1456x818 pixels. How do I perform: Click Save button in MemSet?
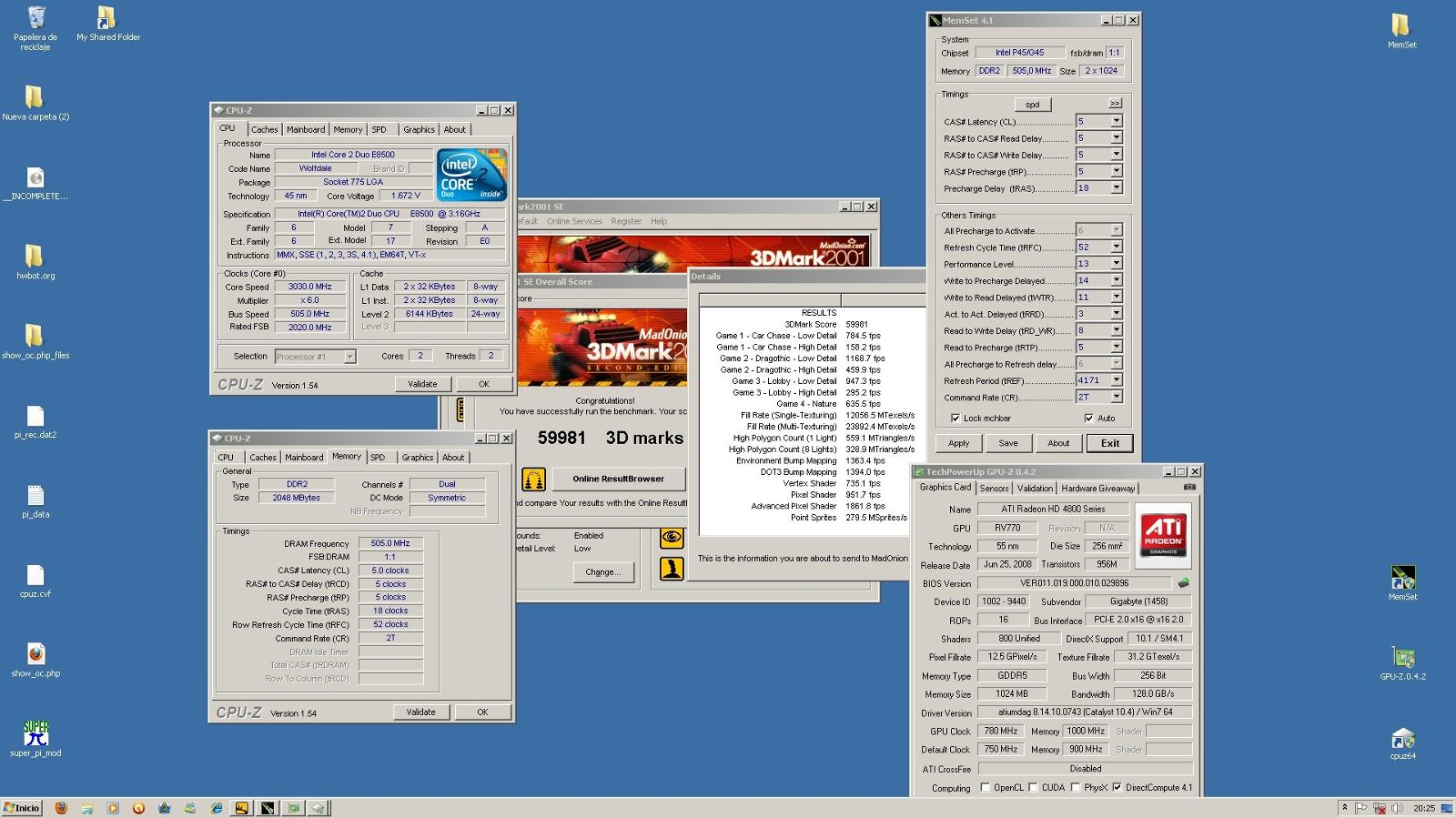[x=1008, y=443]
